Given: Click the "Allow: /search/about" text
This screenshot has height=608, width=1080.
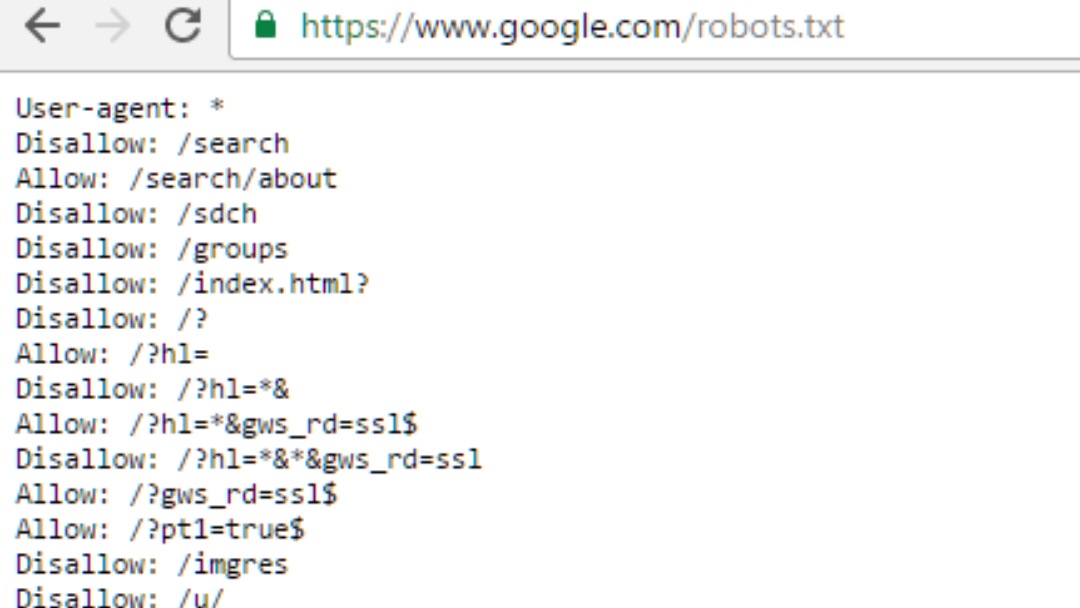Looking at the screenshot, I should click(x=176, y=178).
